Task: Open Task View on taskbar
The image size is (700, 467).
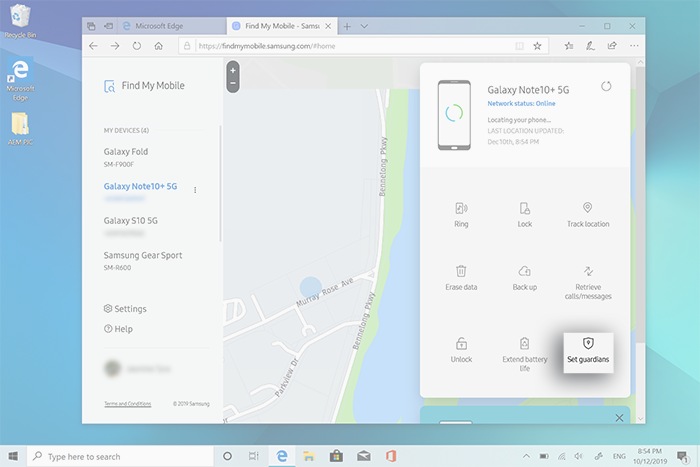Action: click(x=254, y=456)
